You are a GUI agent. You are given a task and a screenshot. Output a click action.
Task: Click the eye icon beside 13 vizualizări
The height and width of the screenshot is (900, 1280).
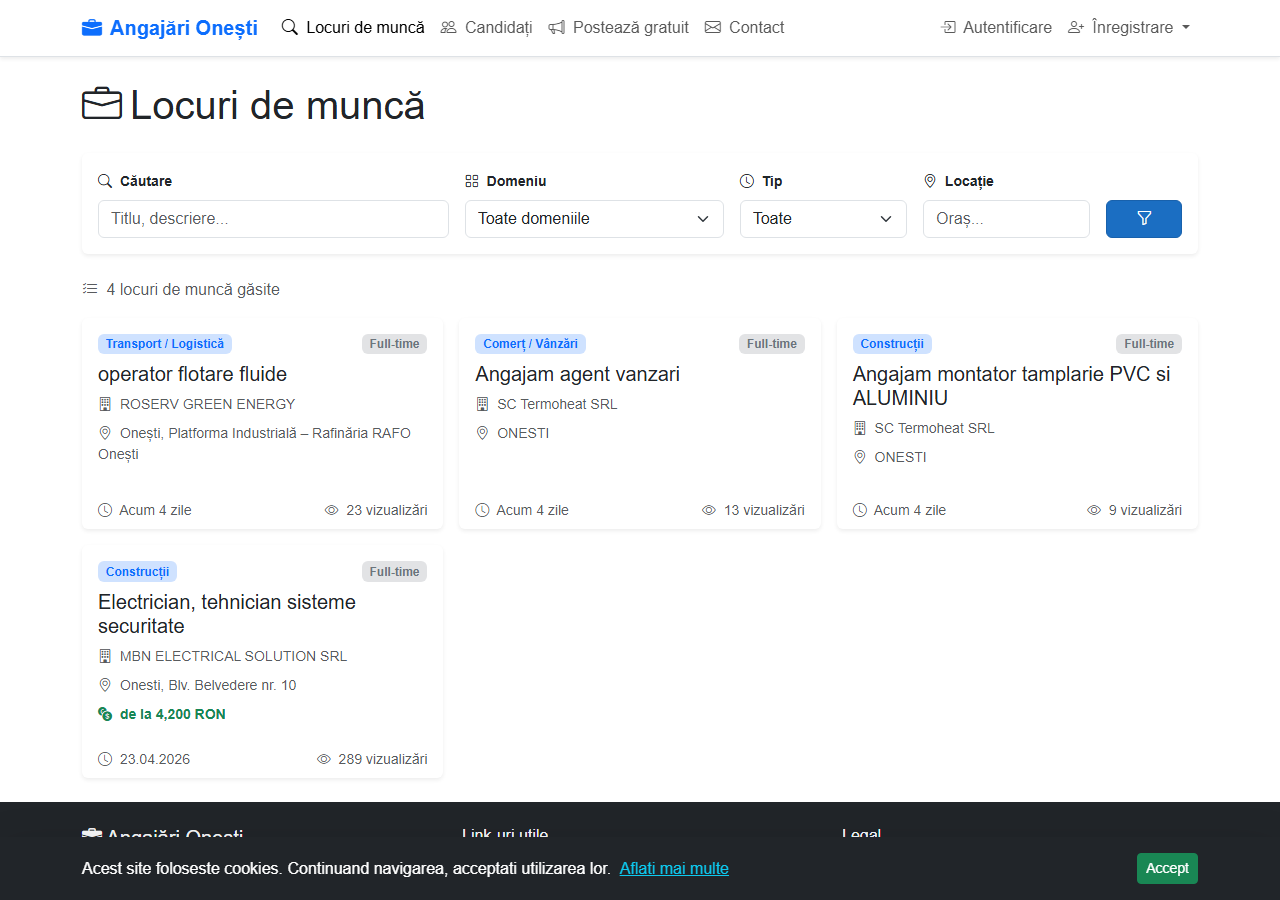click(709, 510)
